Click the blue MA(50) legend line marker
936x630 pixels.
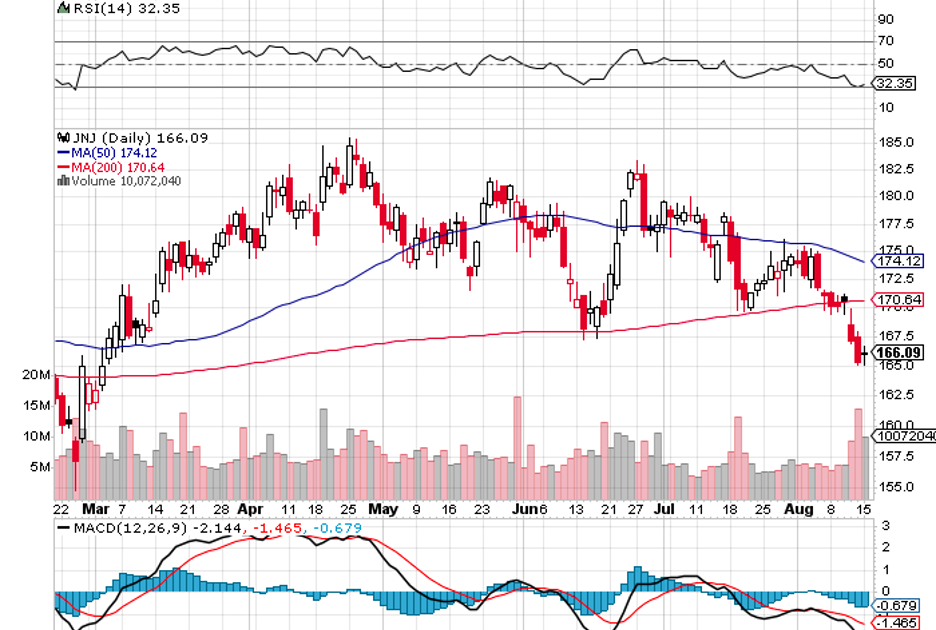(62, 152)
